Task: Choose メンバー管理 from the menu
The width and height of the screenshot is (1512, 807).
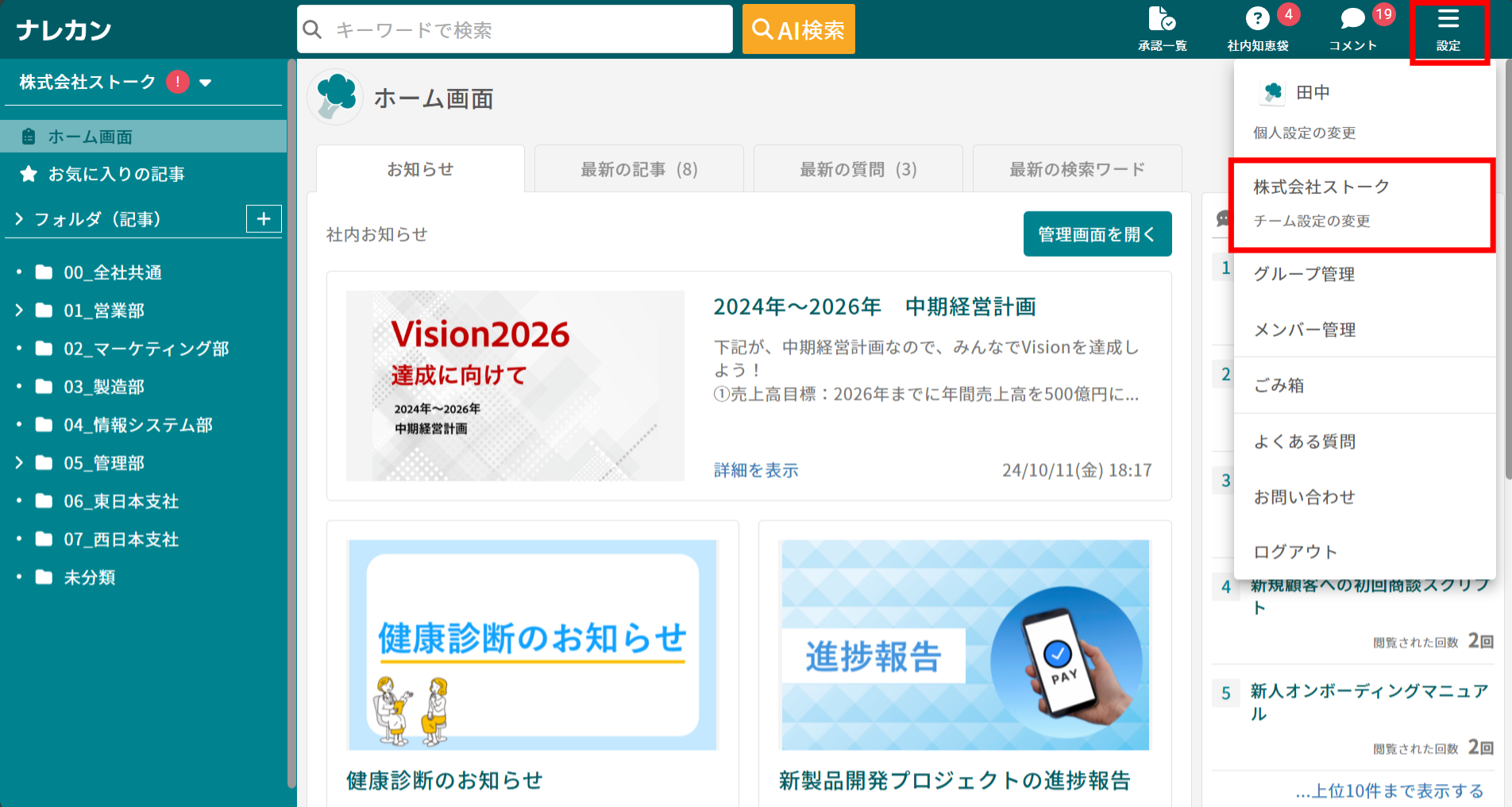Action: (x=1305, y=330)
